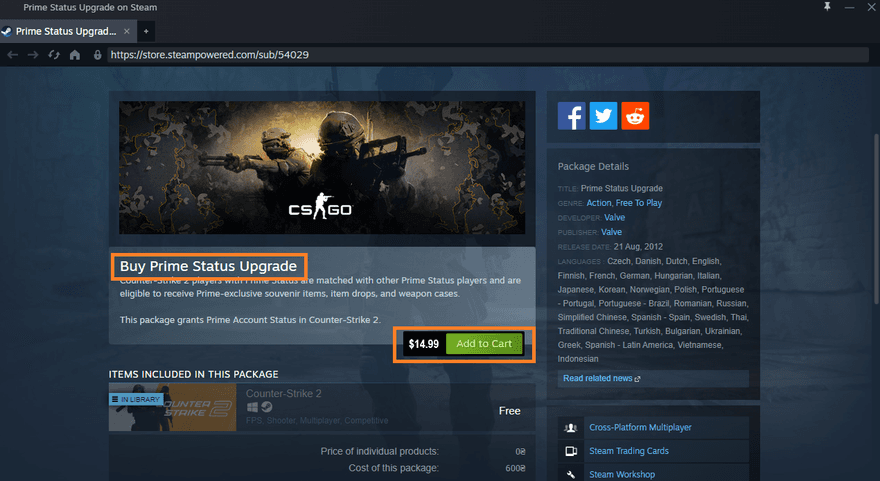Click the browser forward arrow
This screenshot has width=880, height=481.
coord(32,55)
